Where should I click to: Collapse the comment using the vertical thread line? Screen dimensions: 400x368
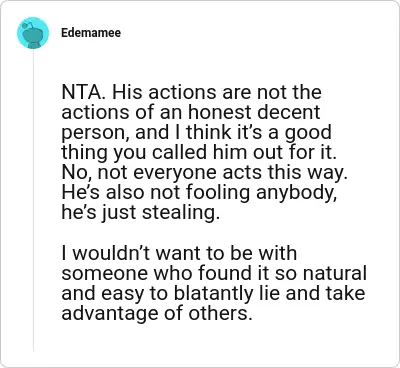pyautogui.click(x=33, y=200)
